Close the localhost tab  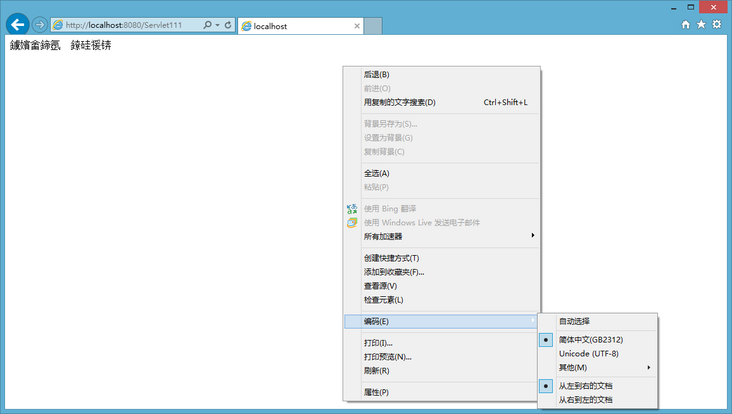pos(357,26)
